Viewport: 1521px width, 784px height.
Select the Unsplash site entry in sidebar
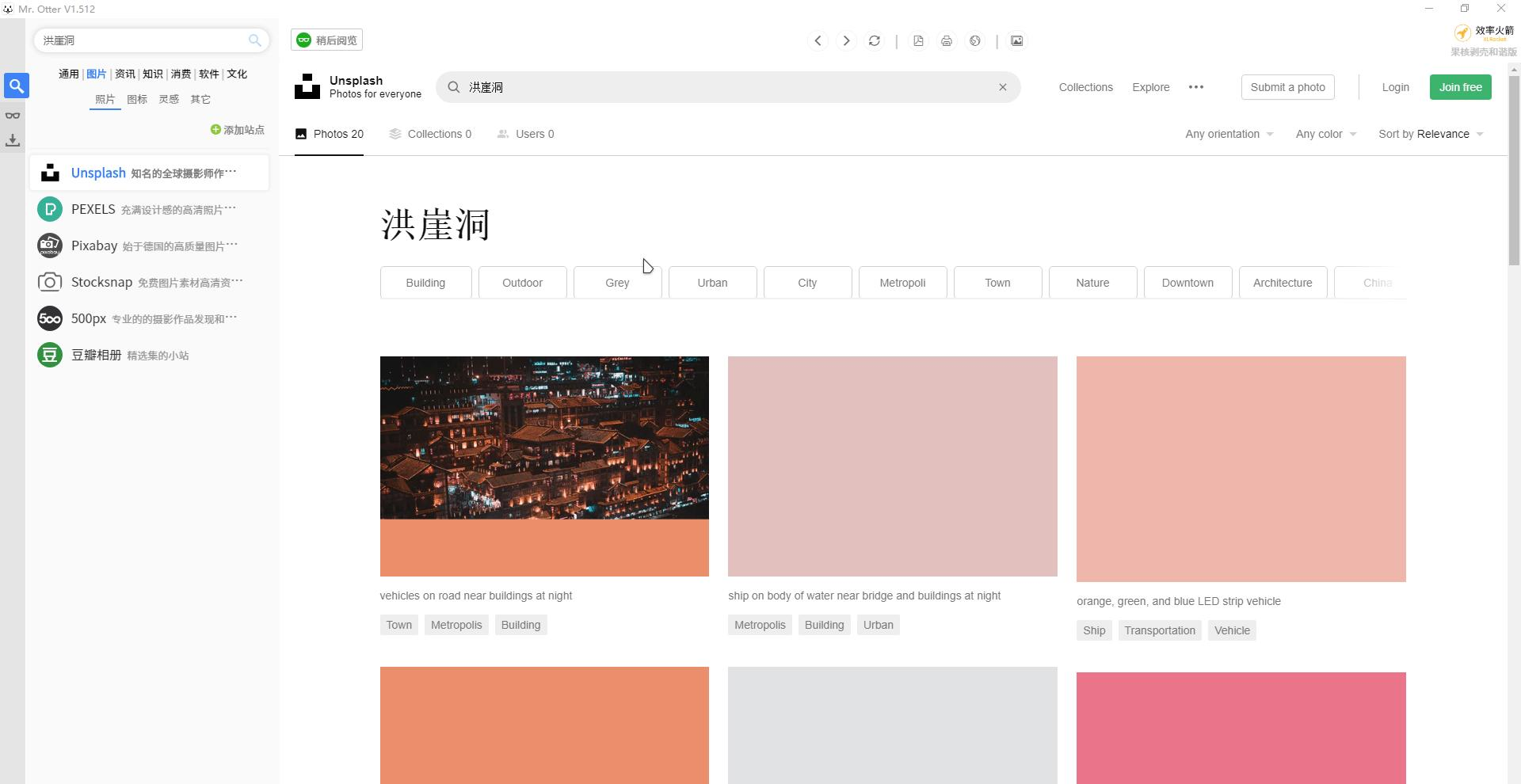(x=149, y=173)
